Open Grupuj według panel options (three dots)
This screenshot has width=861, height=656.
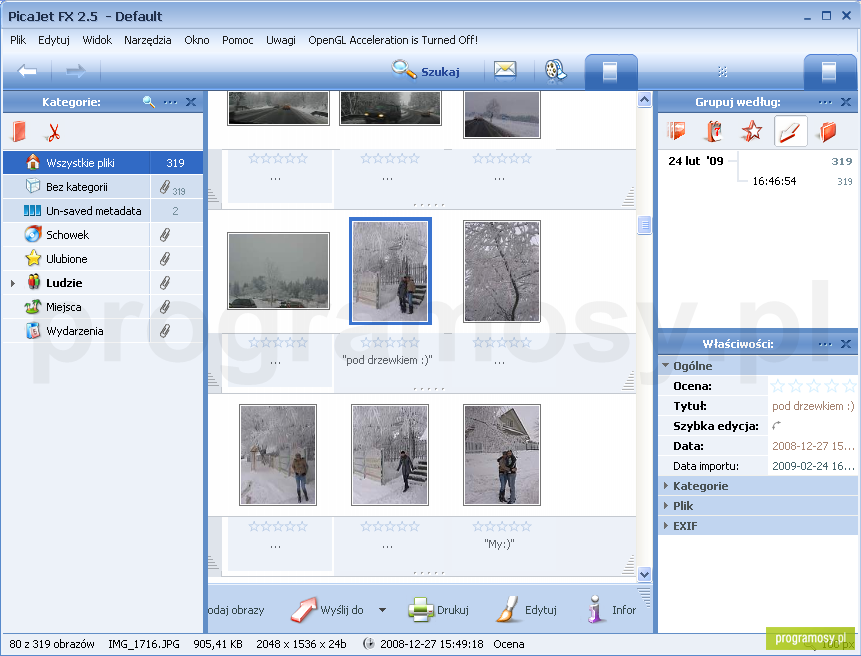[x=825, y=102]
